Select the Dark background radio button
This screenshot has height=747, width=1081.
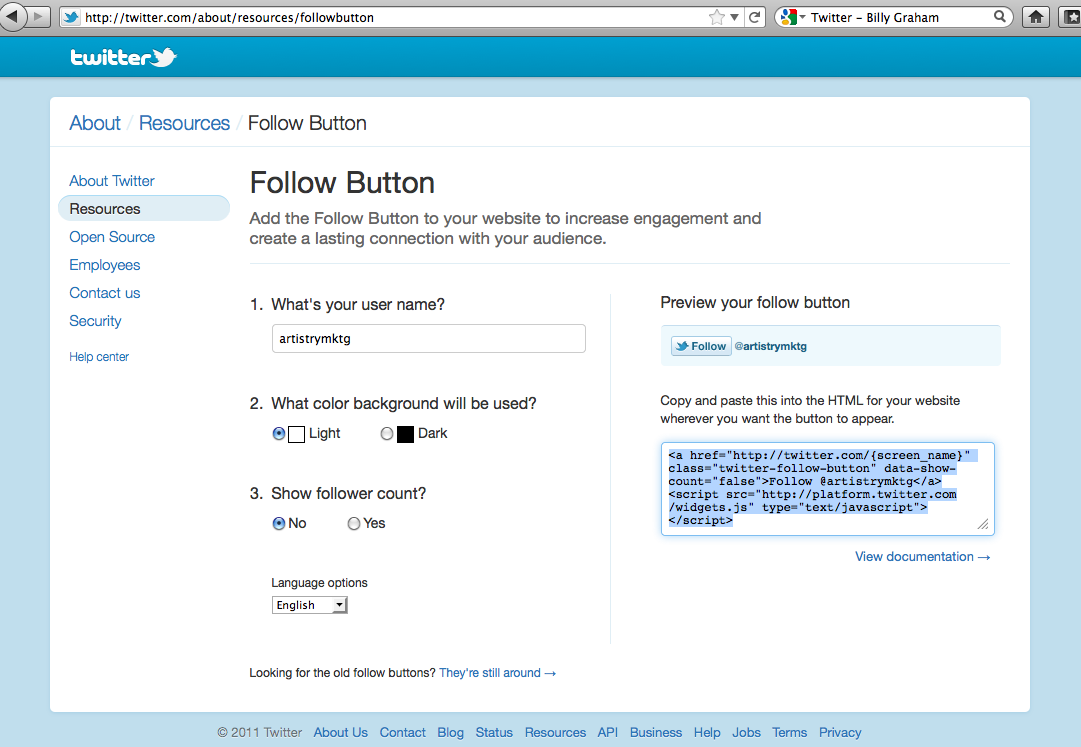point(387,433)
